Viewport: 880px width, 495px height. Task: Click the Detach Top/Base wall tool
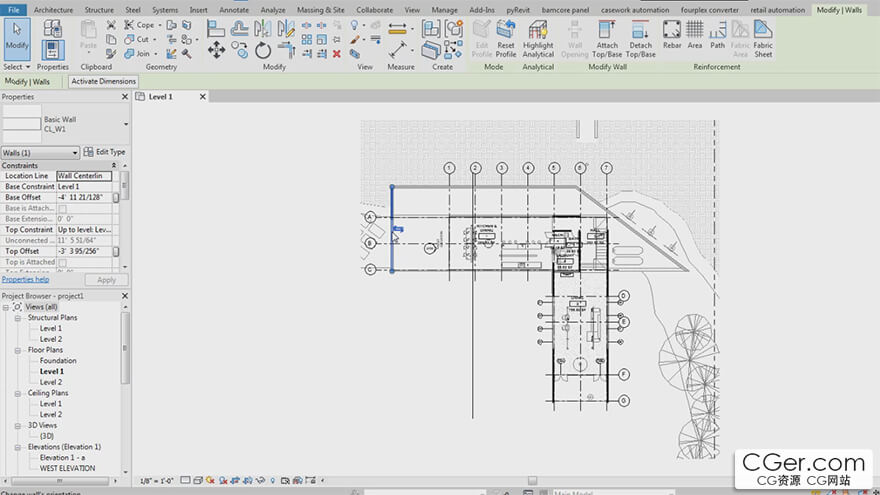coord(641,38)
